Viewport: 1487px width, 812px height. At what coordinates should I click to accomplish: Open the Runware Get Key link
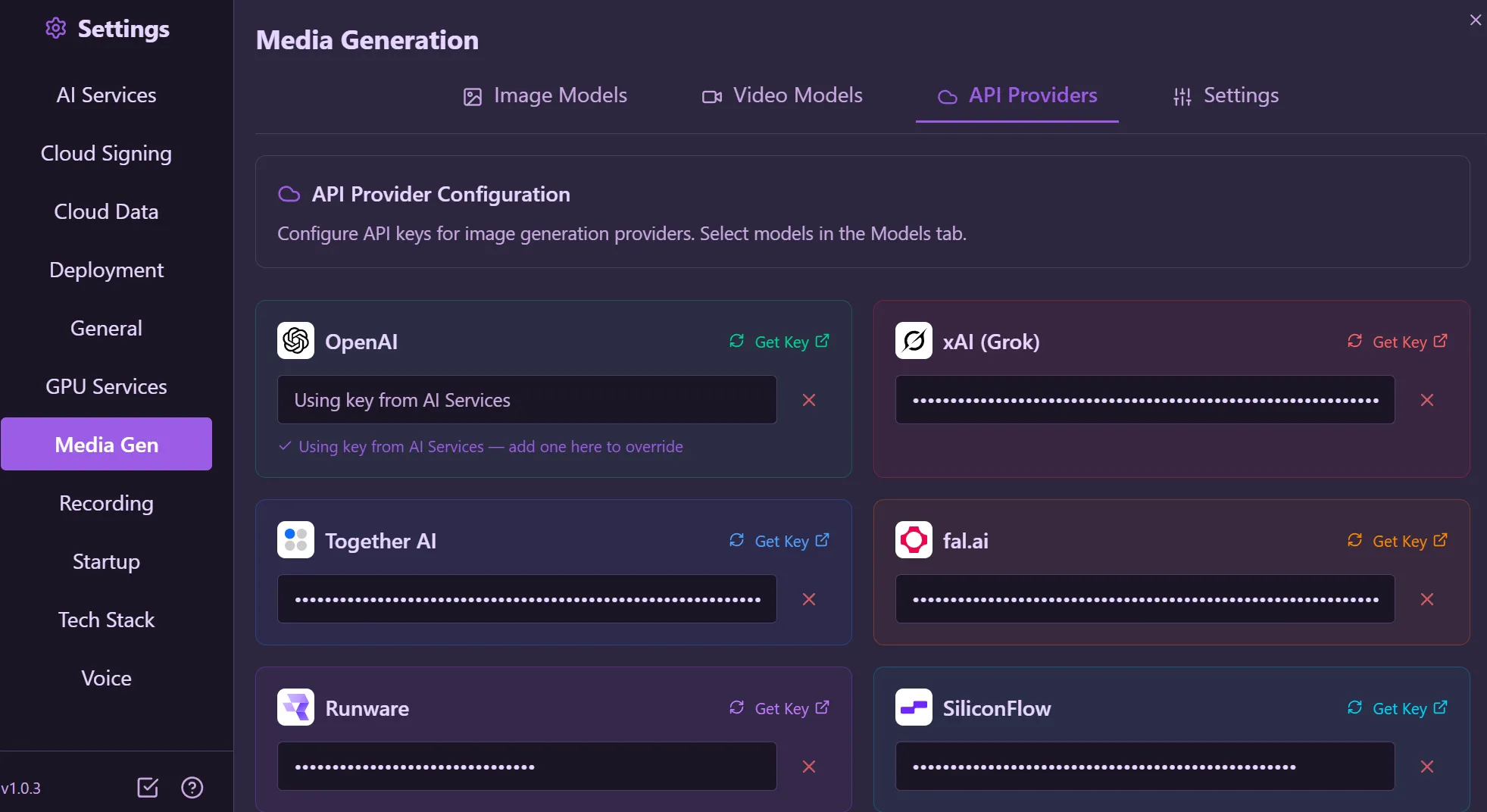pos(792,708)
